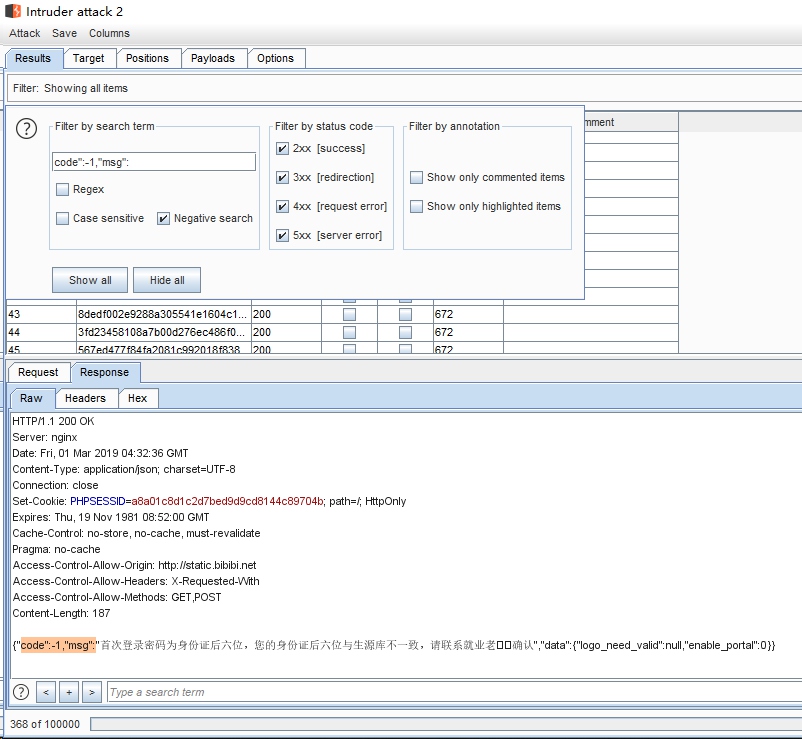Viewport: 802px width, 739px height.
Task: Enable the Regex checkbox
Action: pos(62,190)
